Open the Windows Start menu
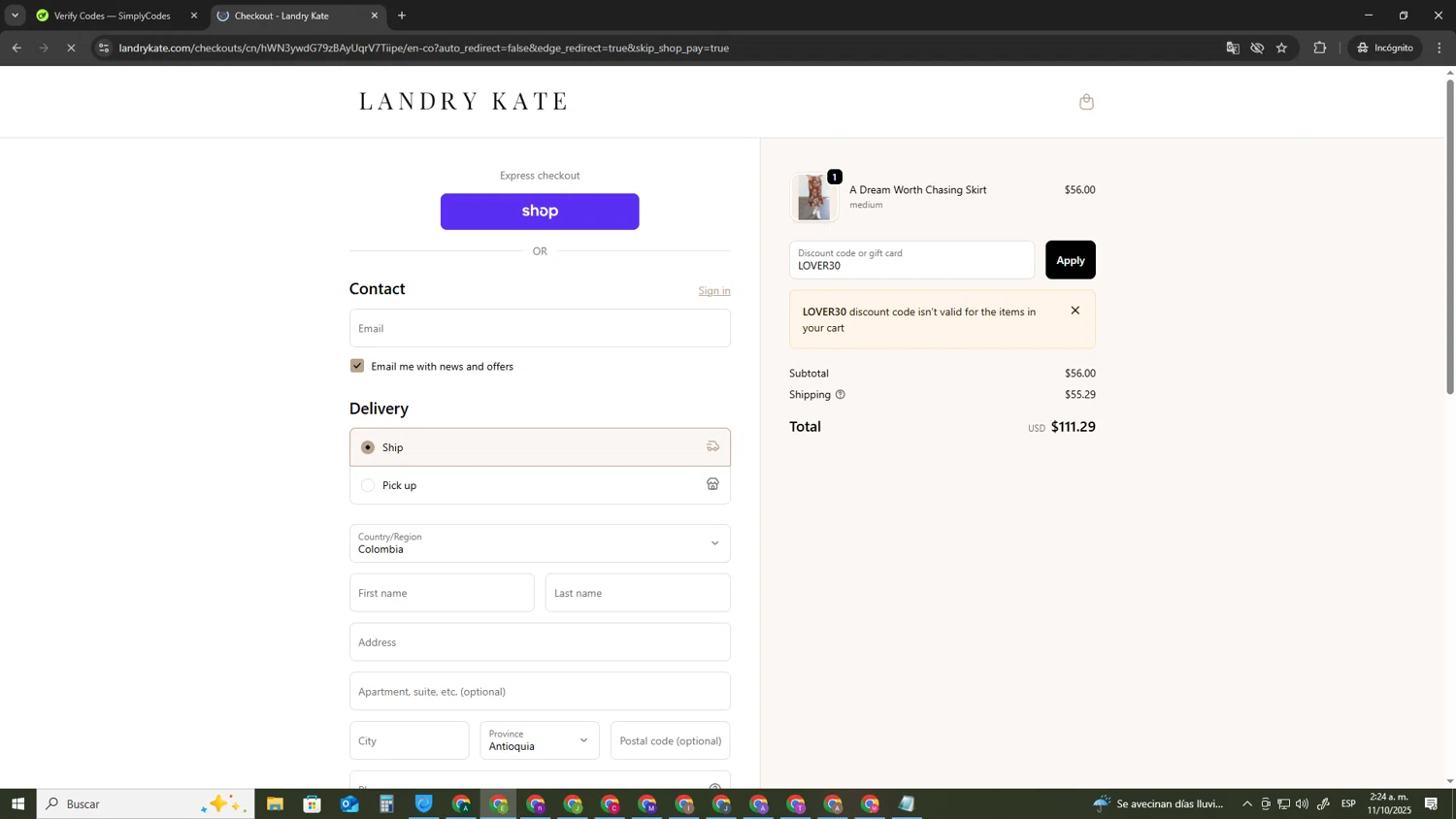This screenshot has width=1456, height=819. [17, 803]
